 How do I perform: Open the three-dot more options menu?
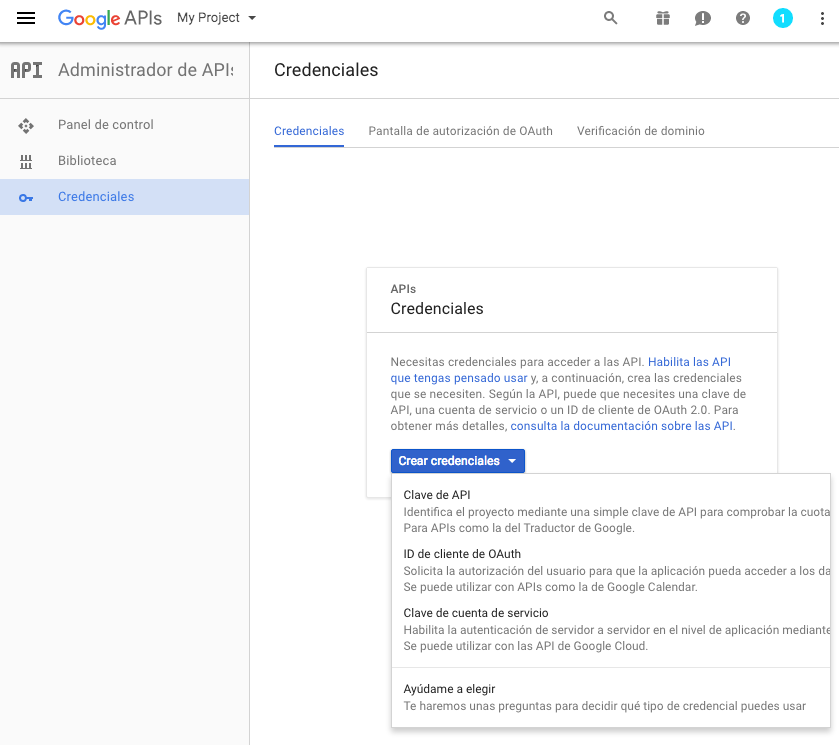[x=822, y=18]
